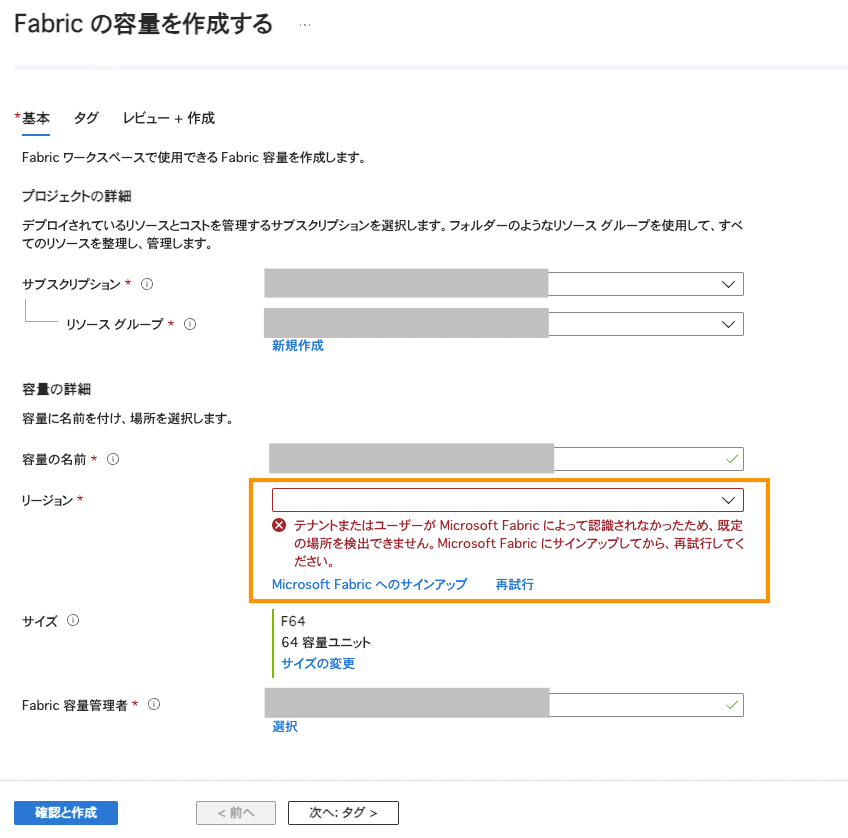Click the 新規作成 link under resource group

pos(297,346)
